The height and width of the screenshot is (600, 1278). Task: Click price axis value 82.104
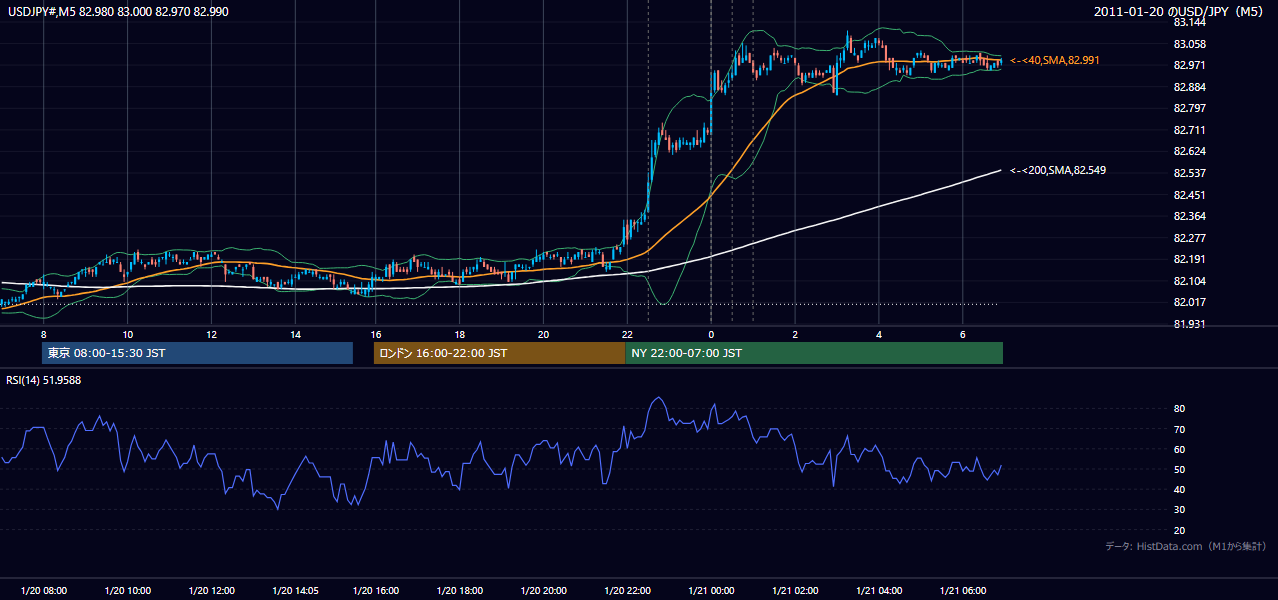(x=1189, y=281)
